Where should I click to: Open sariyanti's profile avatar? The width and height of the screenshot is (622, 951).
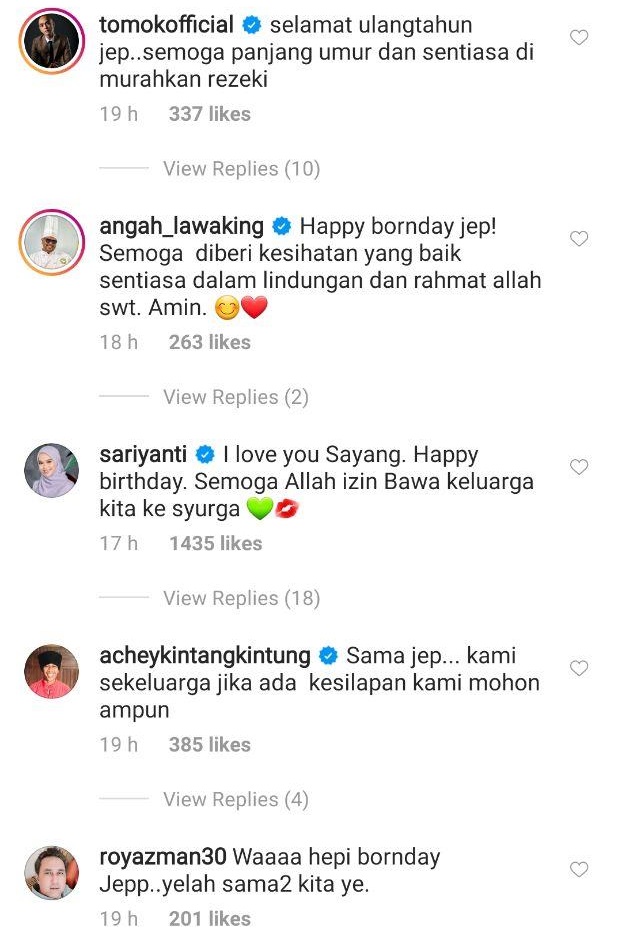pos(52,470)
